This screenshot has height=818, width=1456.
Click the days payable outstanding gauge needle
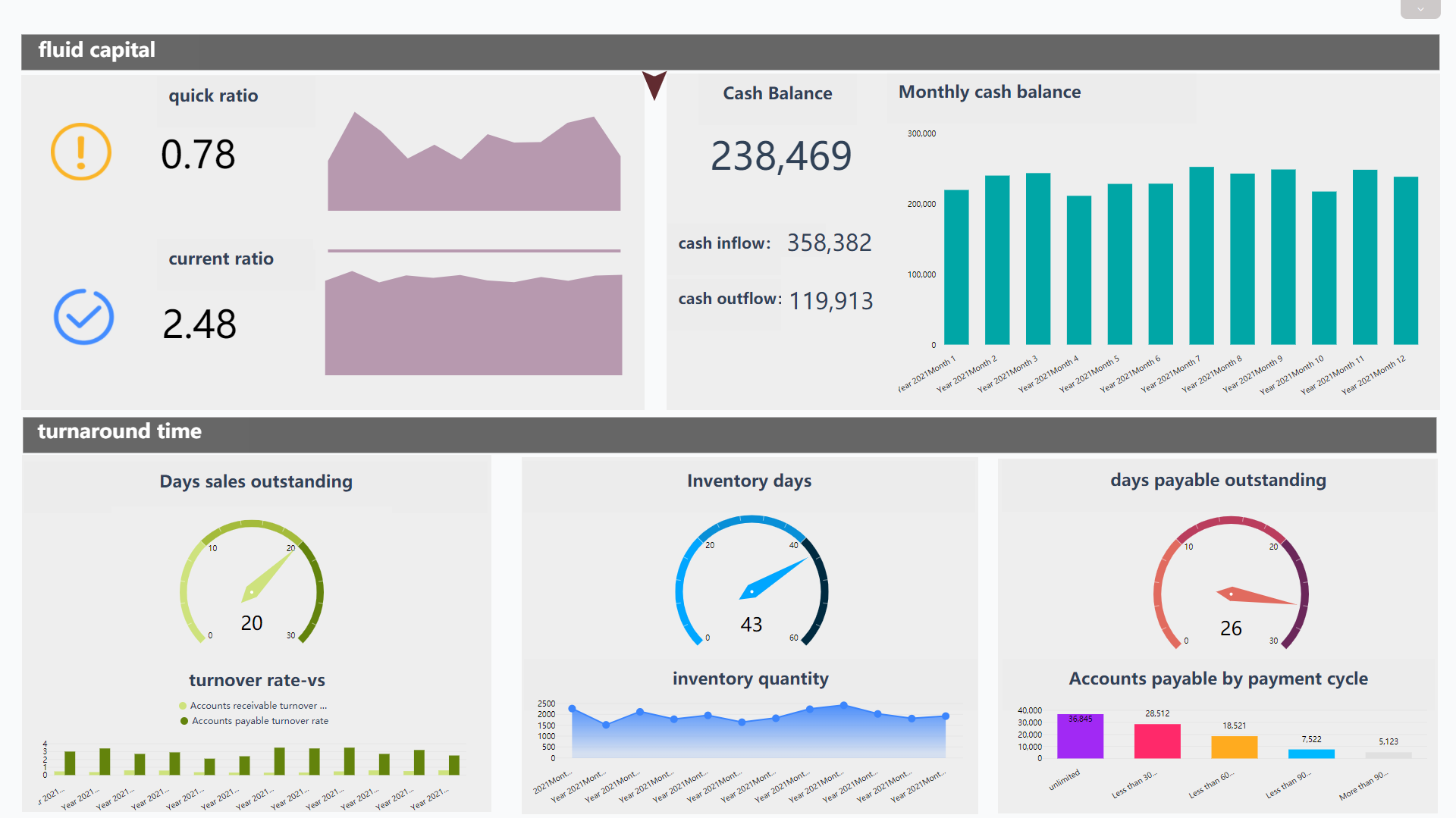pyautogui.click(x=1255, y=596)
